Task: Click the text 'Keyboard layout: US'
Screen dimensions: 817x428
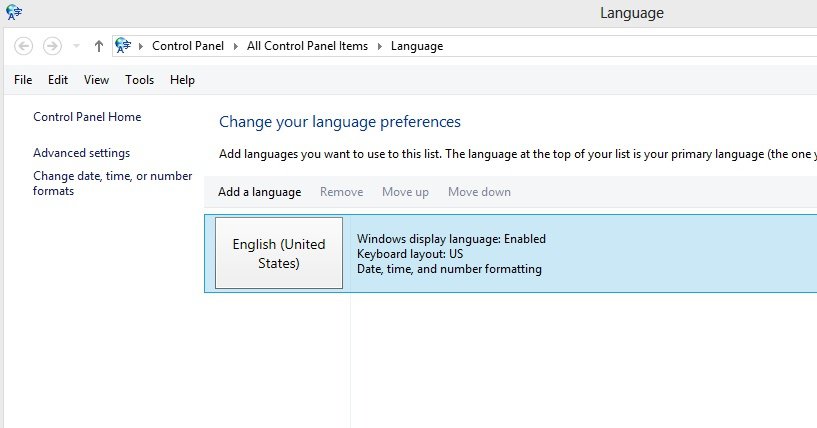Action: [410, 254]
